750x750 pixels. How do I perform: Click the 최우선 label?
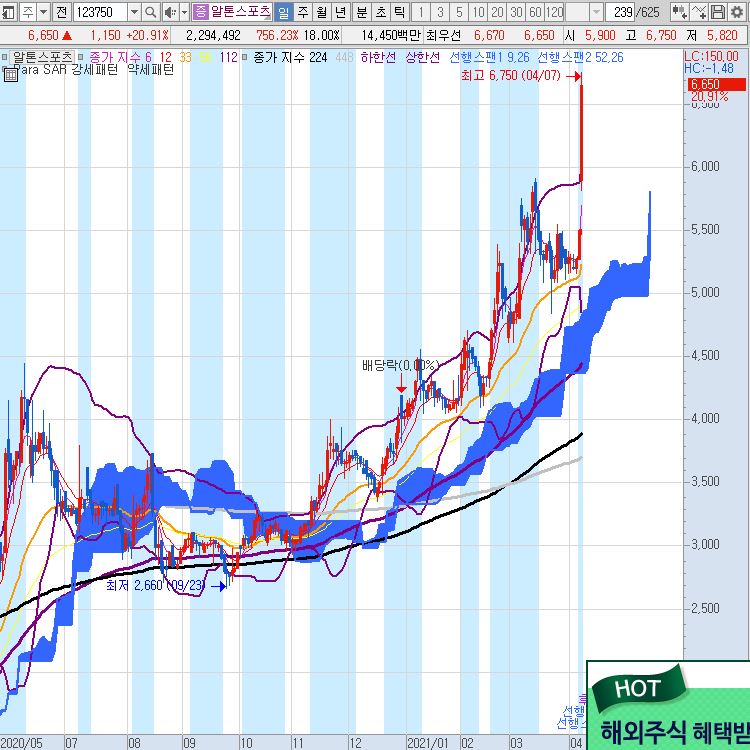[x=444, y=35]
